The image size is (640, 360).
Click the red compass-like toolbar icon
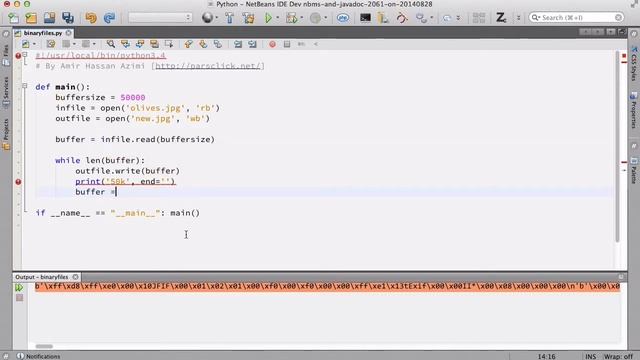(x=402, y=18)
